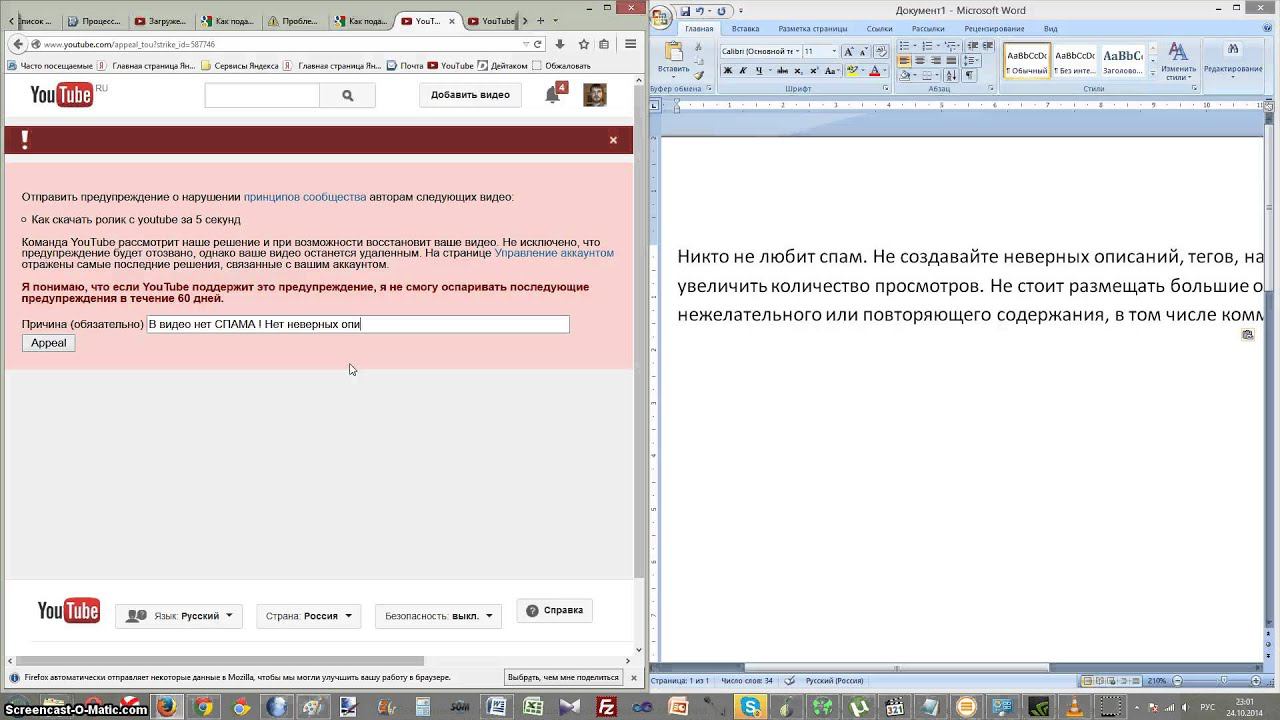Image resolution: width=1280 pixels, height=720 pixels.
Task: Apply strikethrough formatting in Word
Action: point(782,70)
